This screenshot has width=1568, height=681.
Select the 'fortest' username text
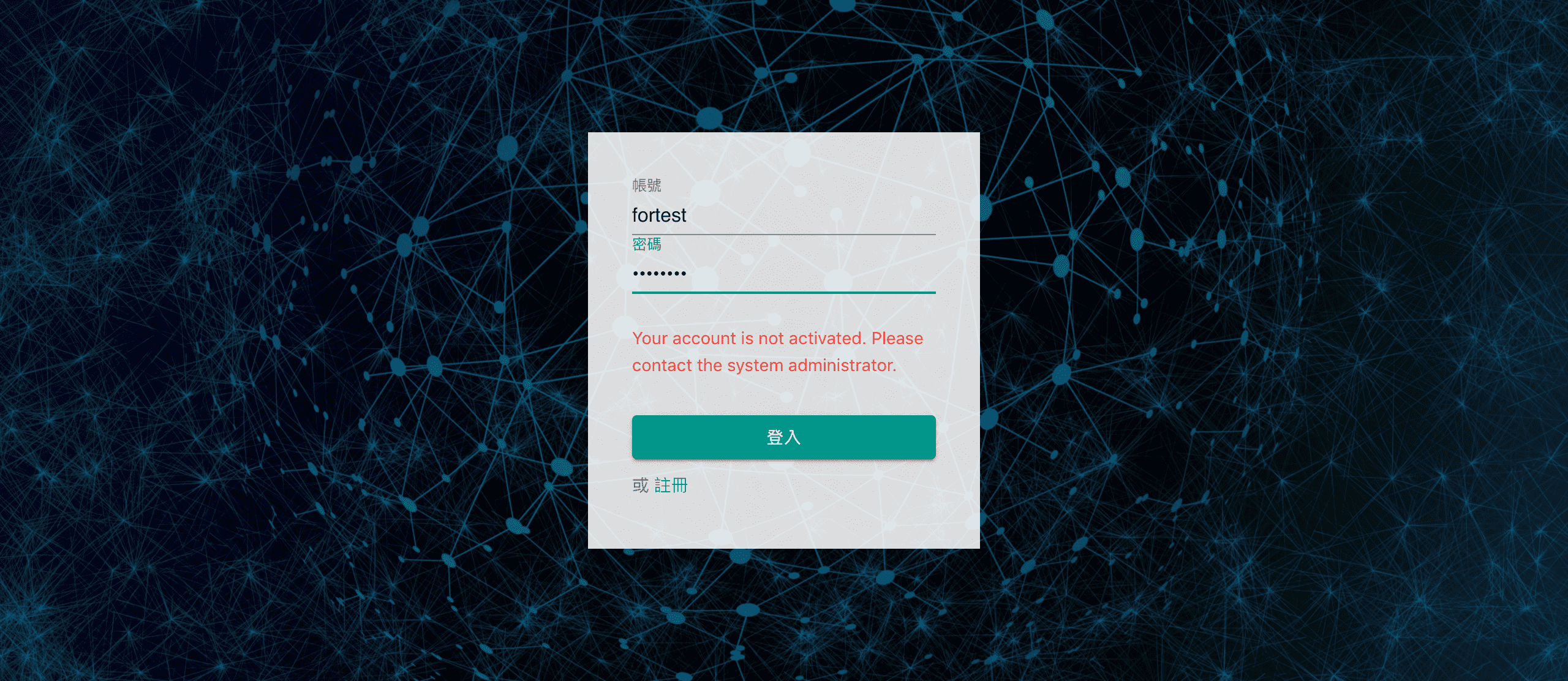point(659,216)
